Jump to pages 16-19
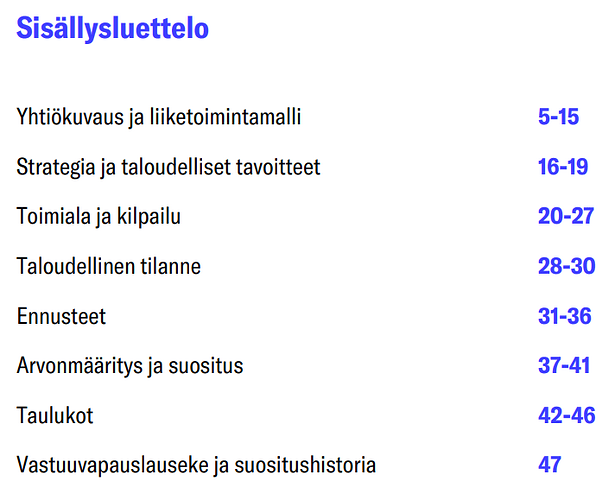 click(563, 167)
